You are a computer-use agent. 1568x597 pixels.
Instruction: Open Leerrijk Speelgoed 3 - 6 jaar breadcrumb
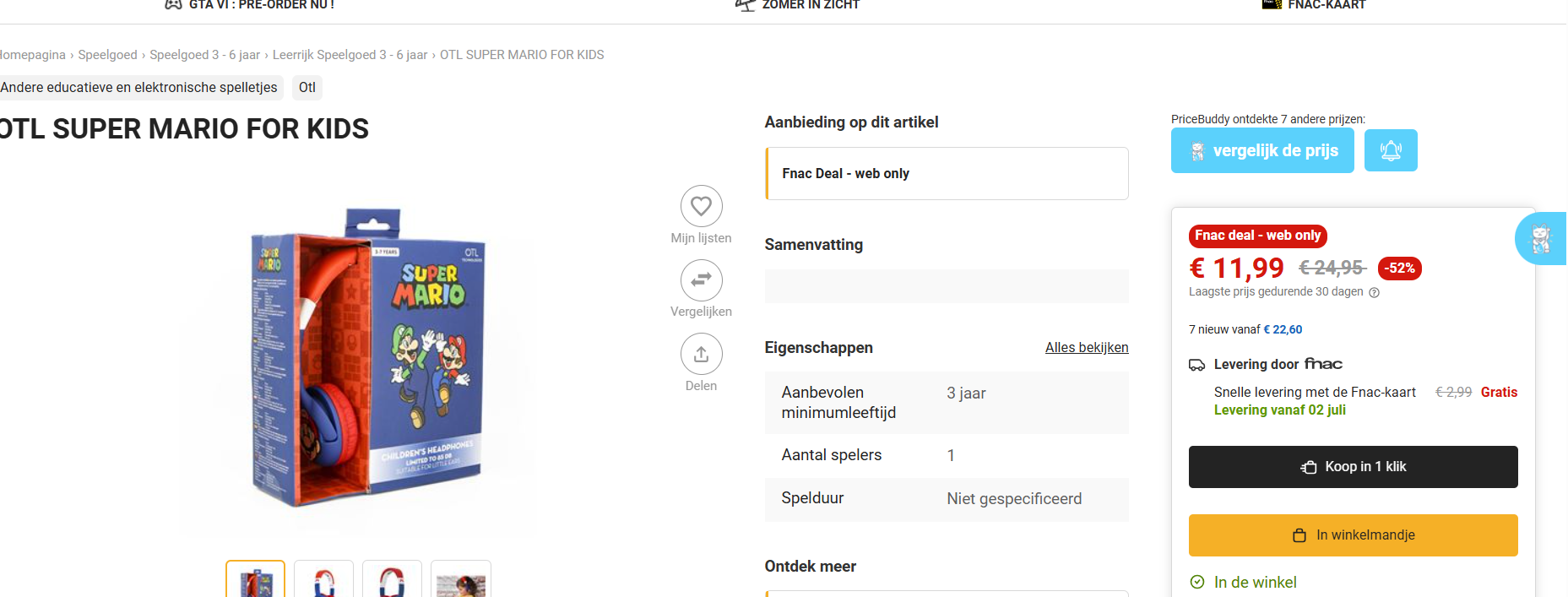[x=350, y=55]
